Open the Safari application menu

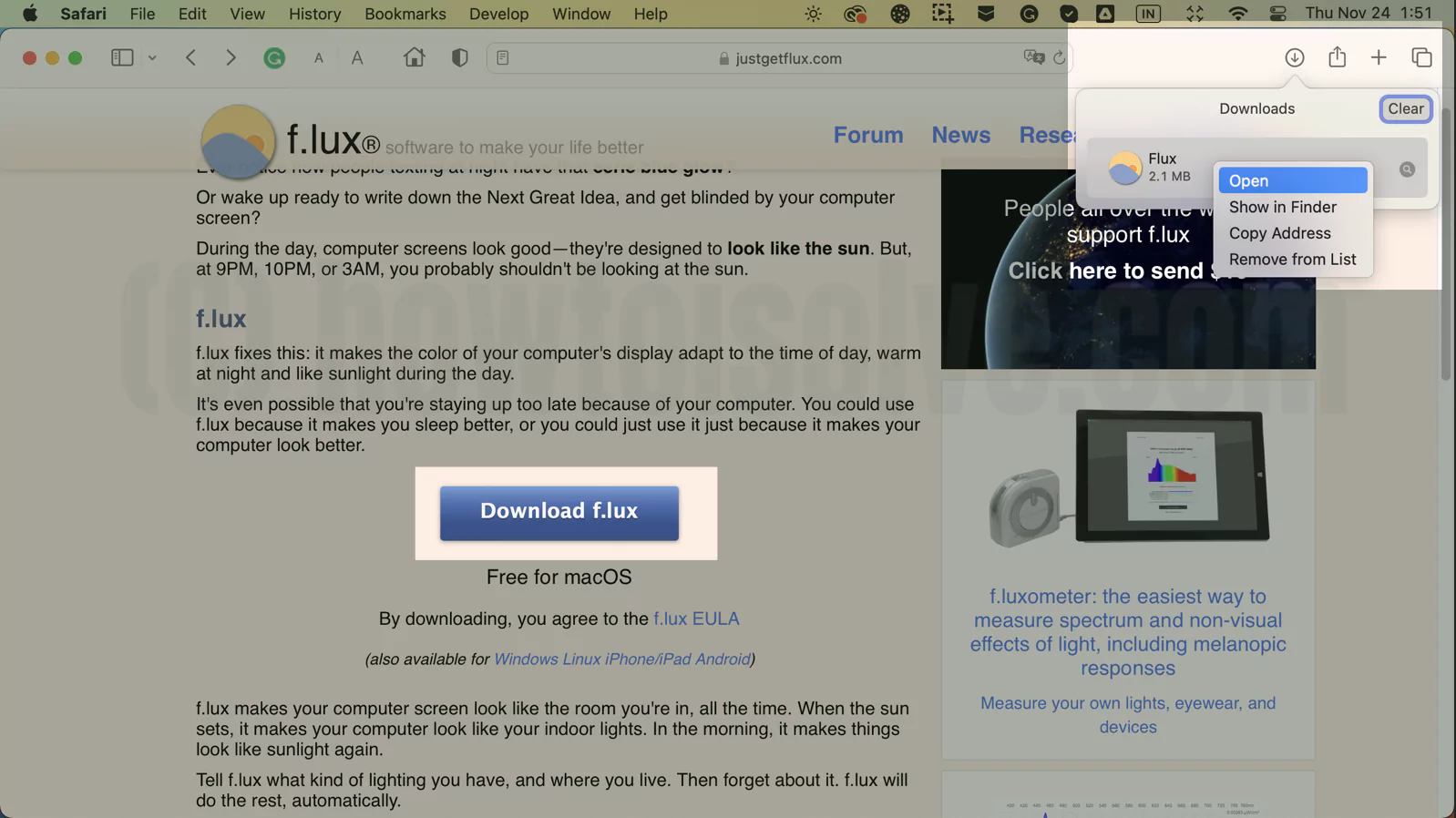click(x=84, y=14)
